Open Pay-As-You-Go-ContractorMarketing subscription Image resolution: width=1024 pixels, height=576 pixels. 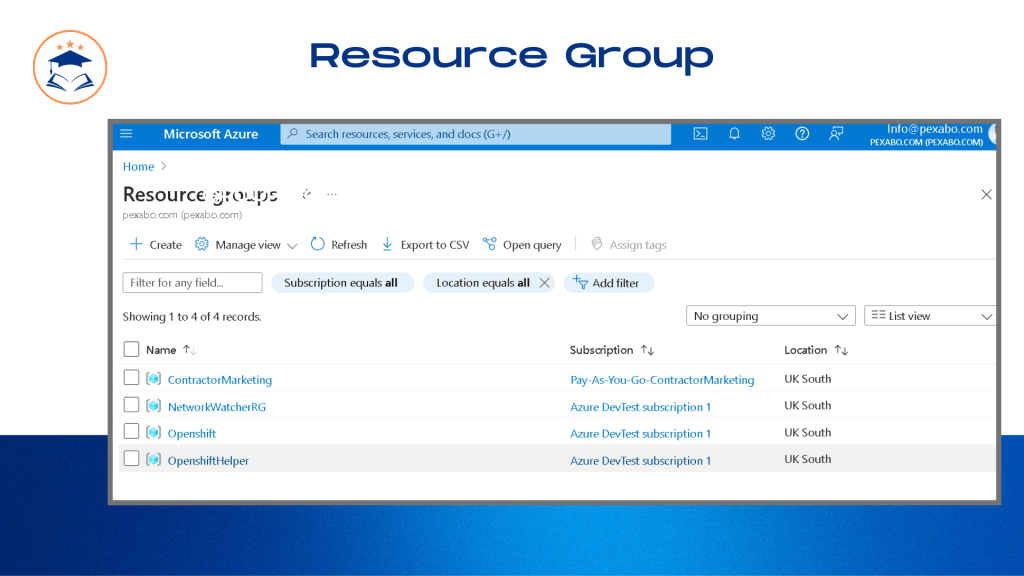[x=662, y=379]
